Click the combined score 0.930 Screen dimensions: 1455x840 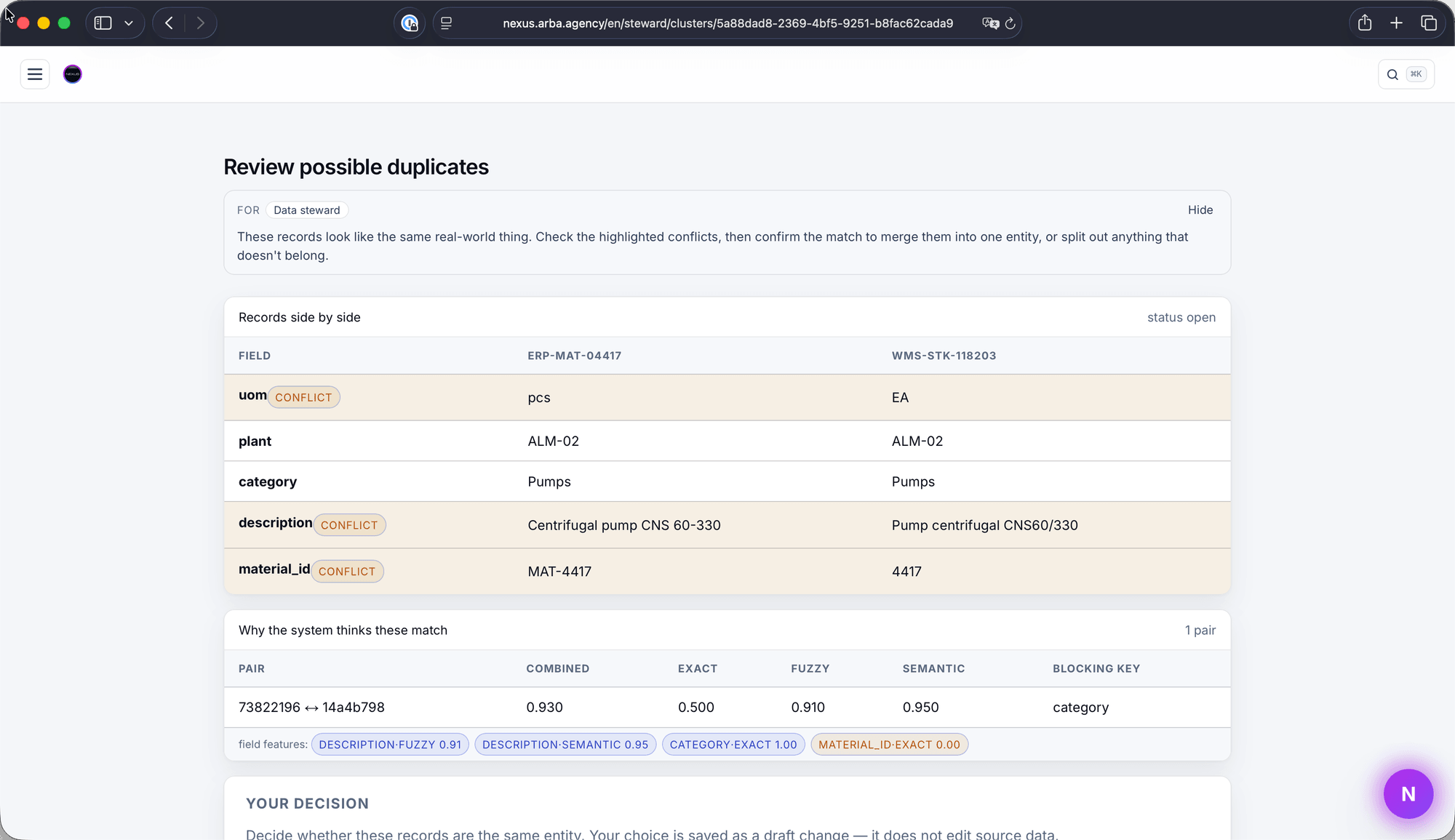[x=544, y=707]
